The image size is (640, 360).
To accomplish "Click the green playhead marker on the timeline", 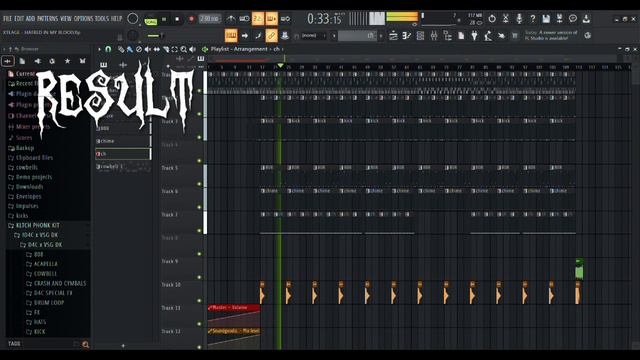I will [280, 66].
